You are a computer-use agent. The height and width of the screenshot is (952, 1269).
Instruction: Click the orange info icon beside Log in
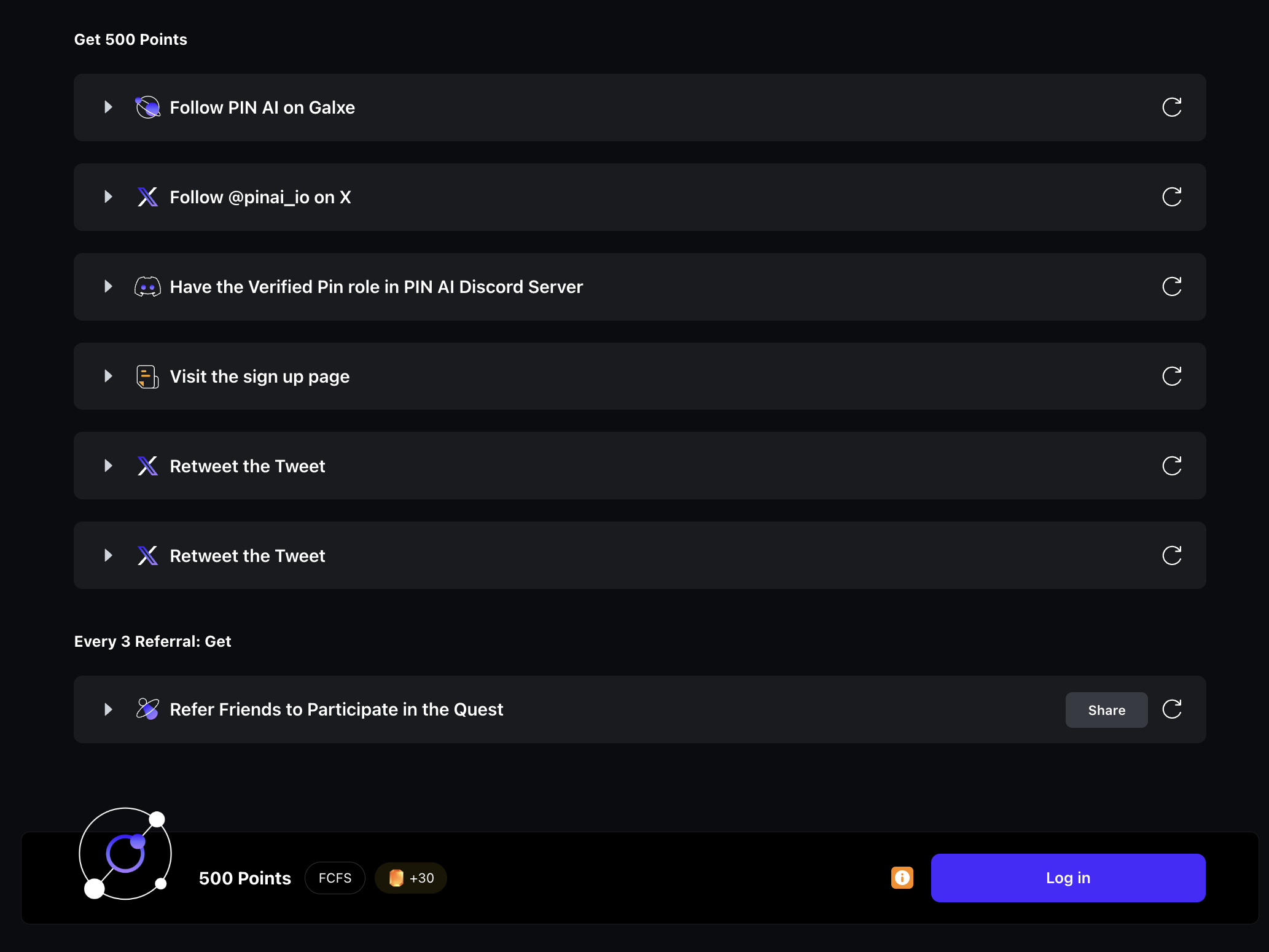[x=902, y=878]
